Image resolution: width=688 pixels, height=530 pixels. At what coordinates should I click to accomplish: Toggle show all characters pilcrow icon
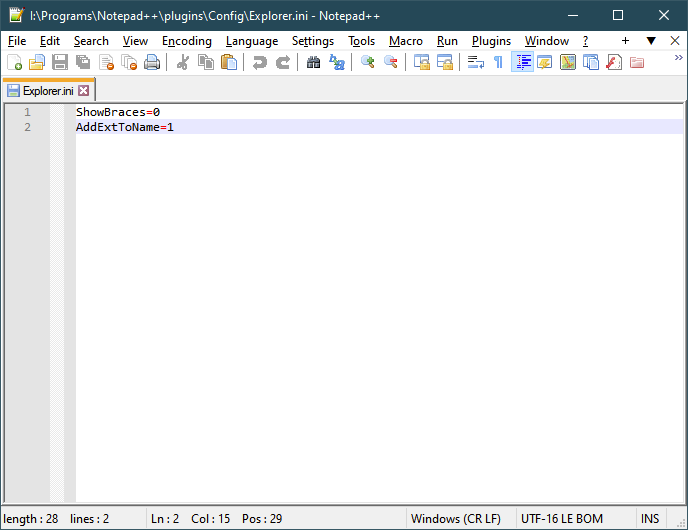[498, 62]
